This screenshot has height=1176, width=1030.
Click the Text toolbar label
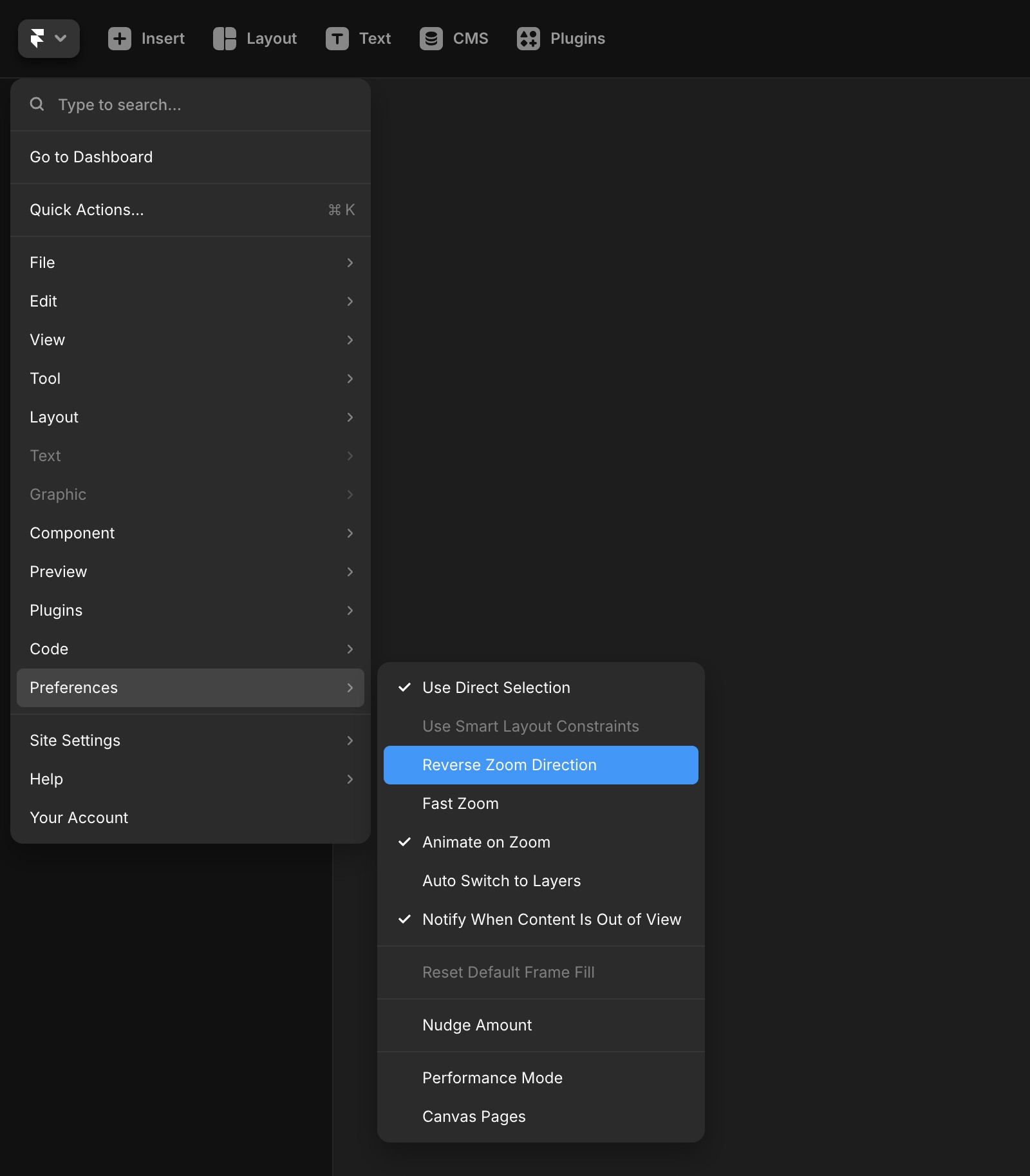pyautogui.click(x=375, y=39)
